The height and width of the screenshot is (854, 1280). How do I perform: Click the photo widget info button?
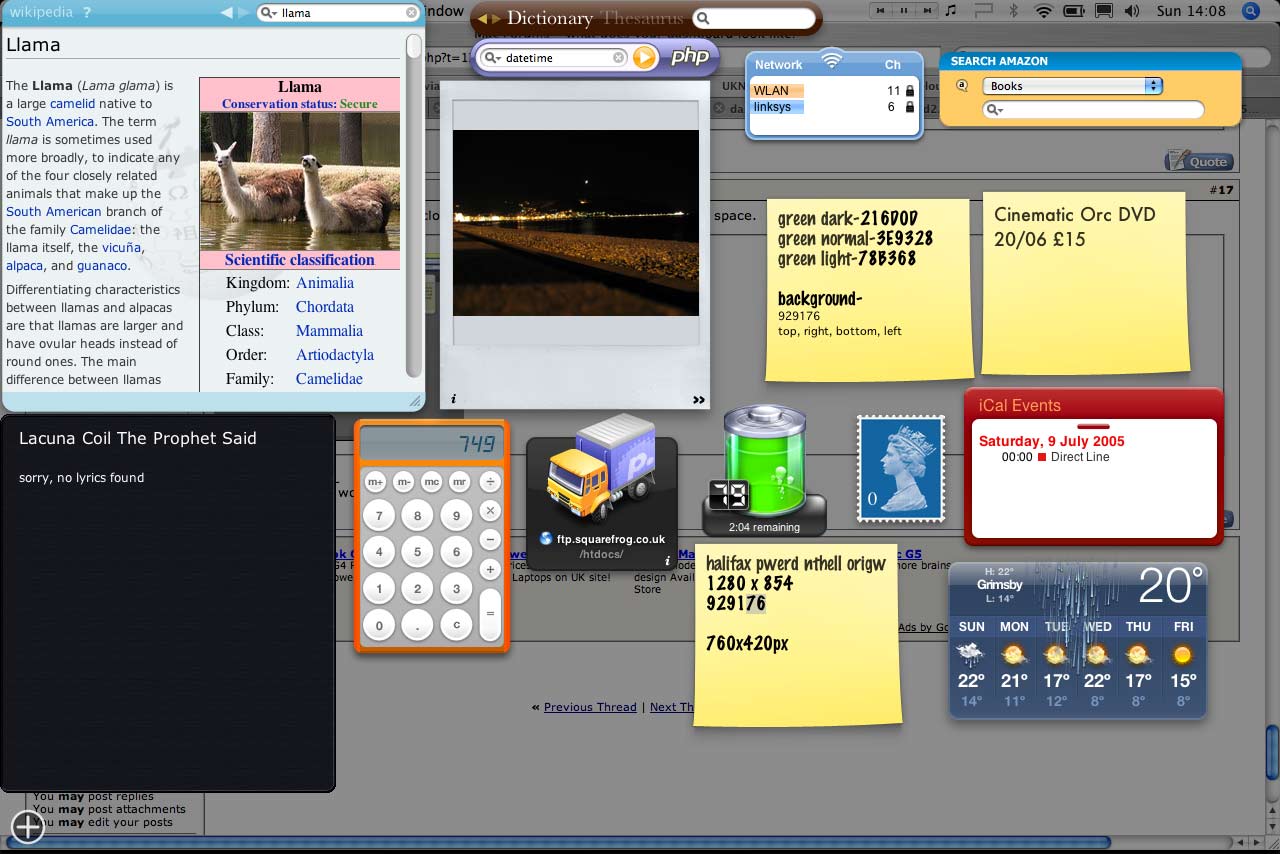pyautogui.click(x=453, y=399)
